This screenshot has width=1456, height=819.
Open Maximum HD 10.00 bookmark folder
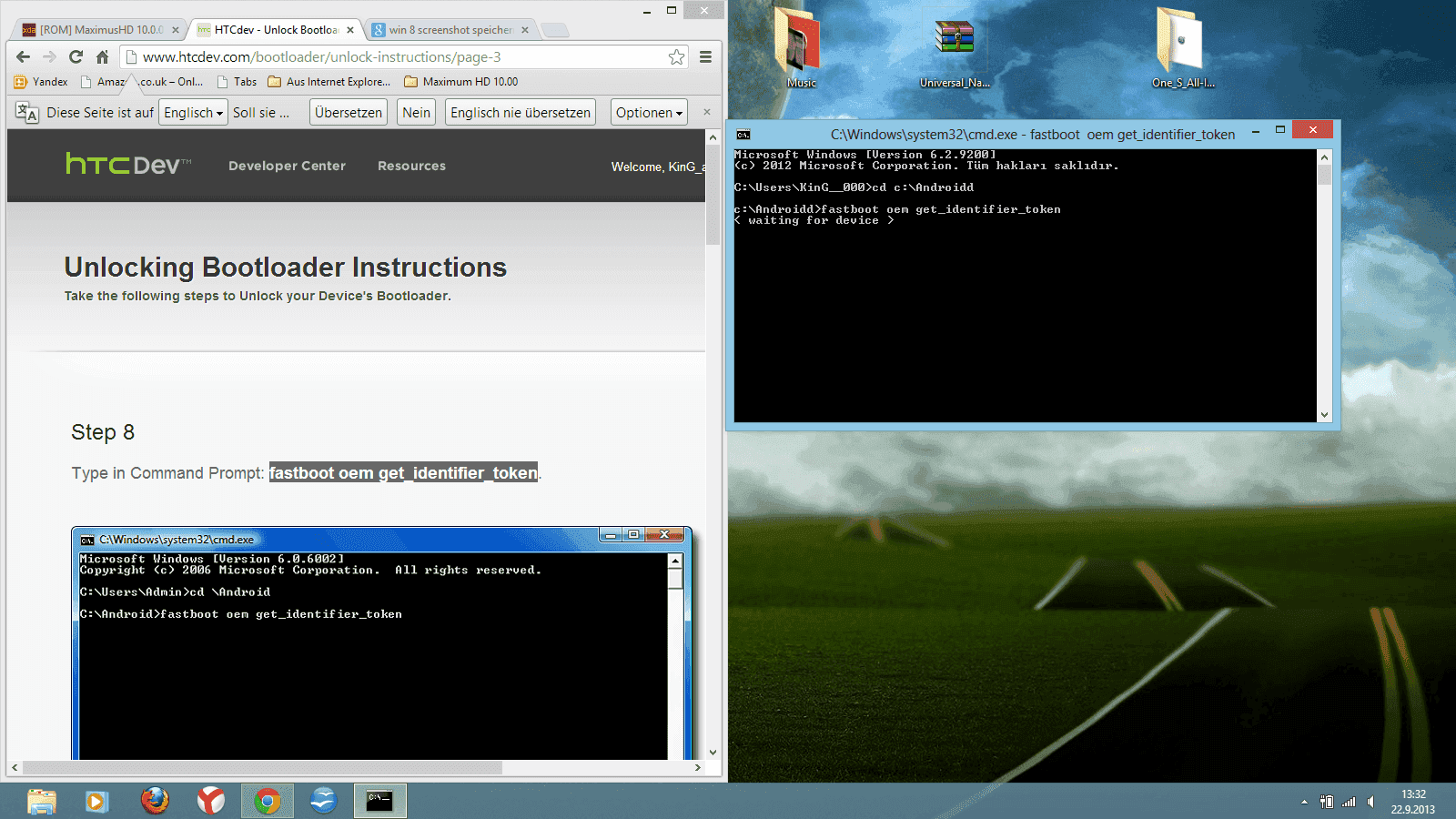pyautogui.click(x=460, y=82)
